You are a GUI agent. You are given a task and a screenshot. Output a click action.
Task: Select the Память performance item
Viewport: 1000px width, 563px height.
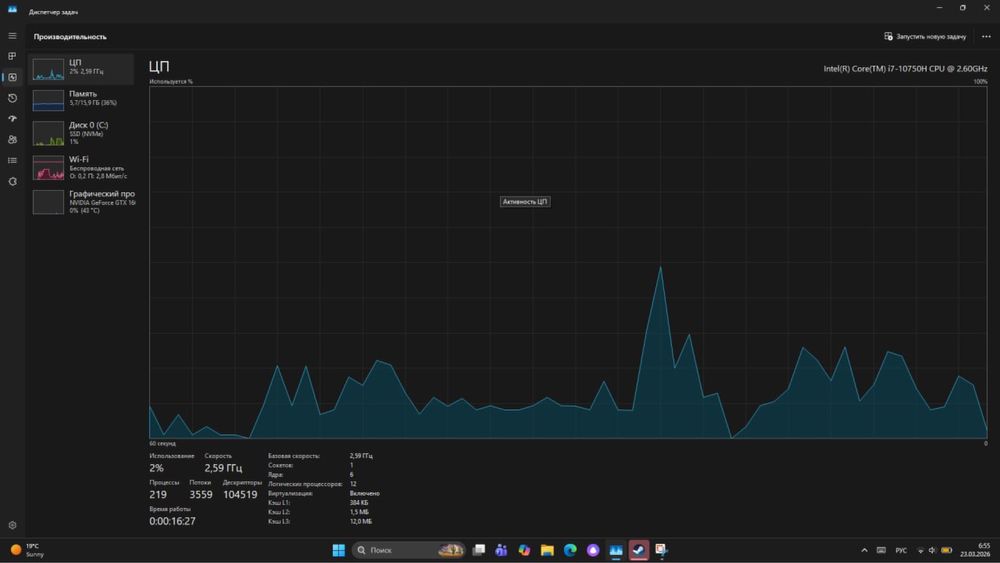tap(81, 100)
